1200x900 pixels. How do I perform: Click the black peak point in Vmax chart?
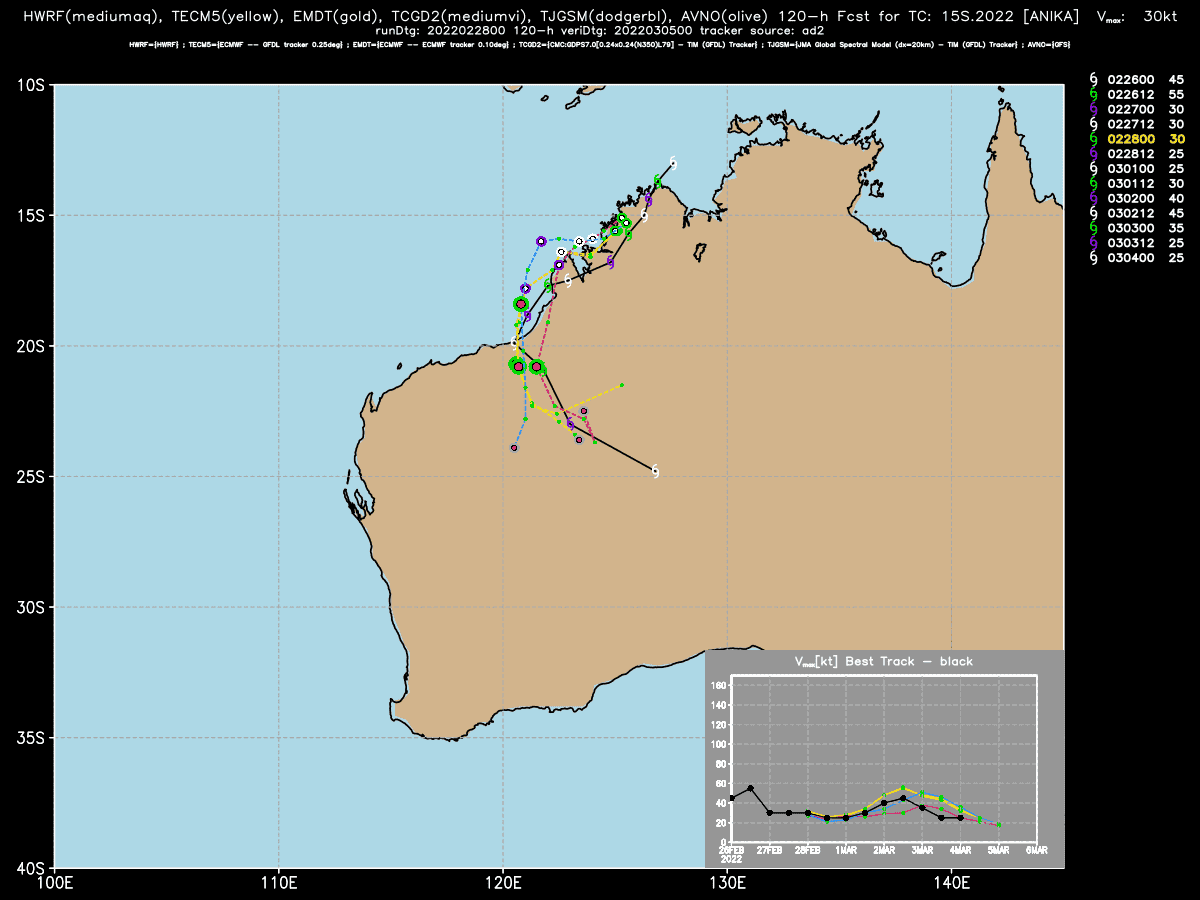point(750,788)
